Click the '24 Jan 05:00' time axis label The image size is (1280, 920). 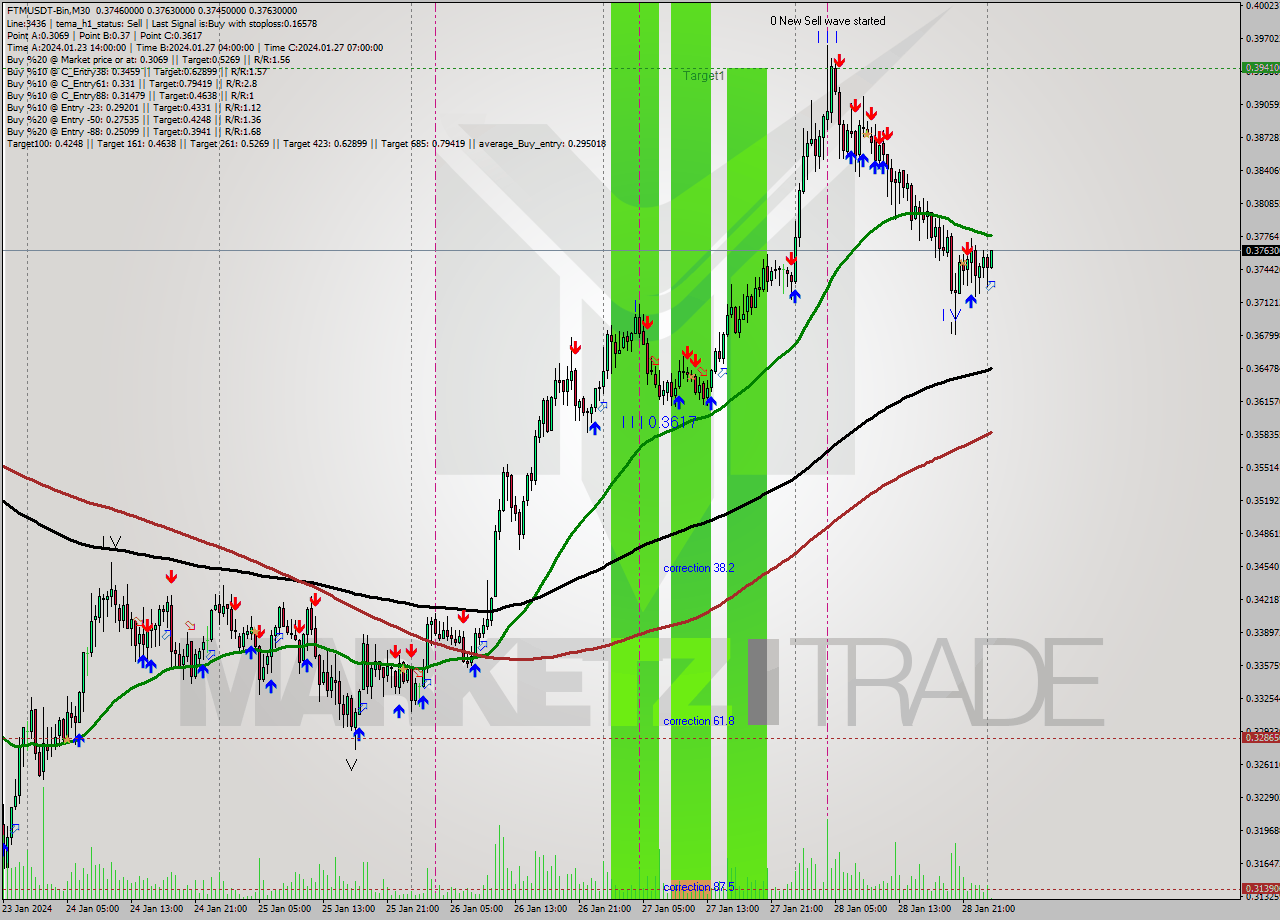click(92, 909)
